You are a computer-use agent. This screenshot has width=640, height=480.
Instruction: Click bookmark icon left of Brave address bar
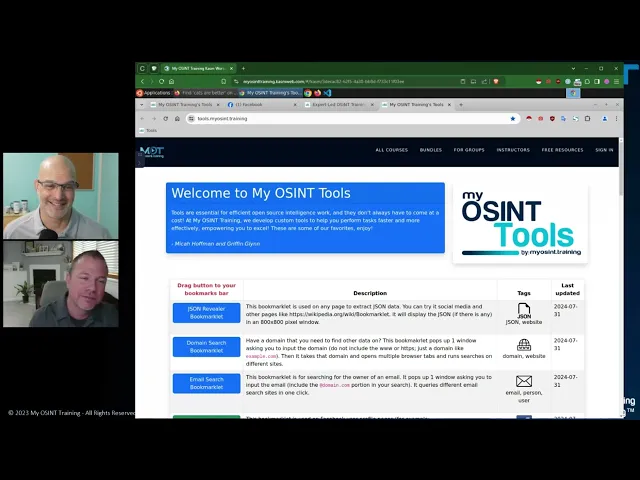223,82
